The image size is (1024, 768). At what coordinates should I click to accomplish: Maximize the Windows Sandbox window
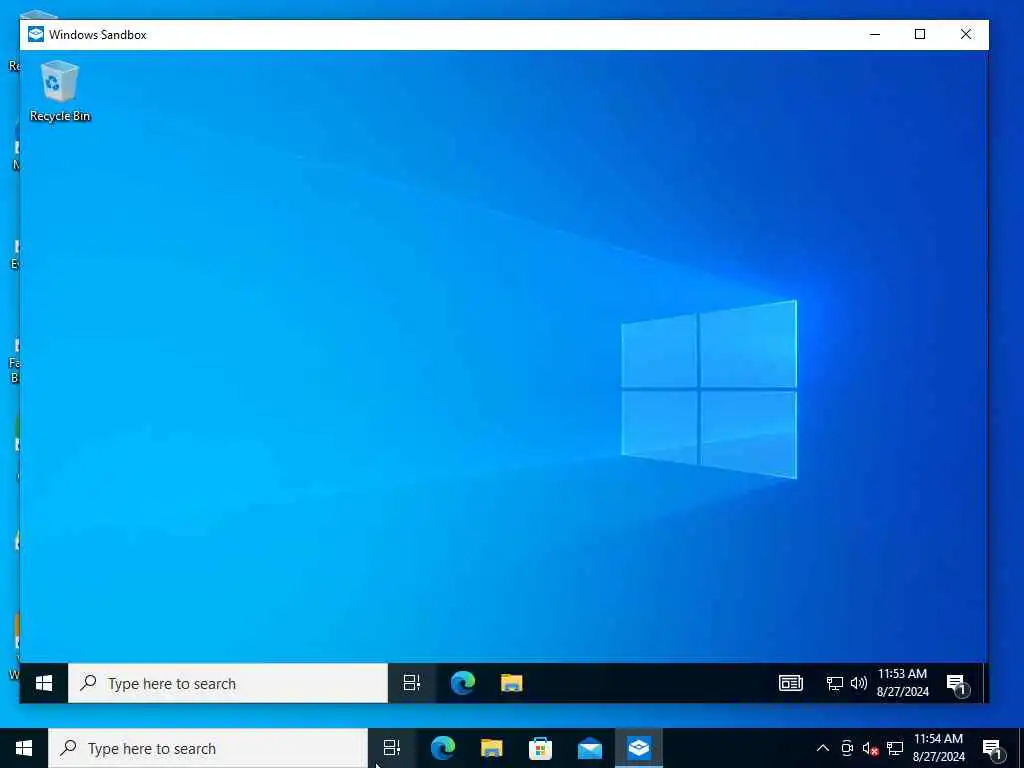coord(920,34)
